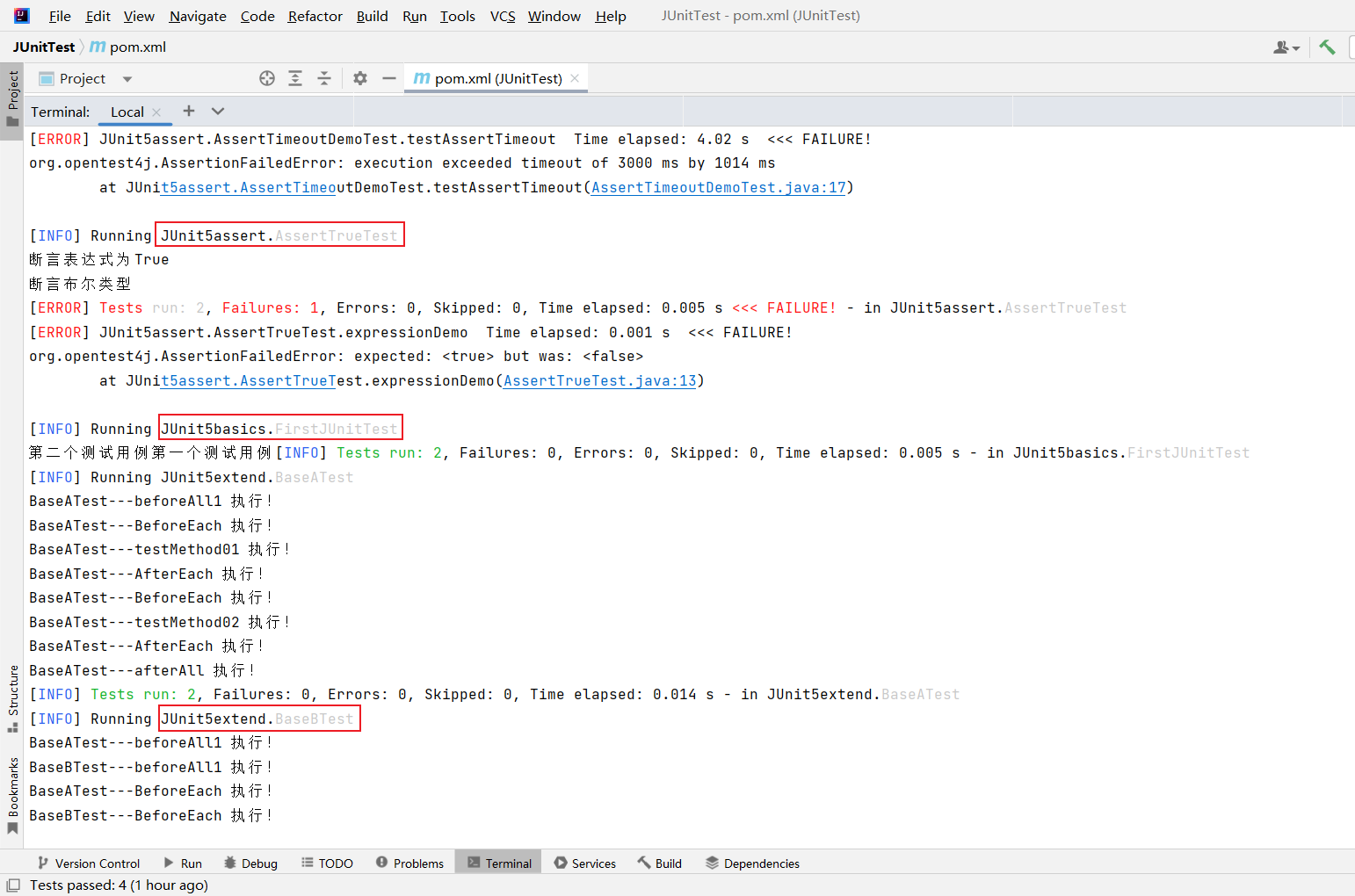
Task: Open a new terminal session with plus icon
Action: (x=189, y=111)
